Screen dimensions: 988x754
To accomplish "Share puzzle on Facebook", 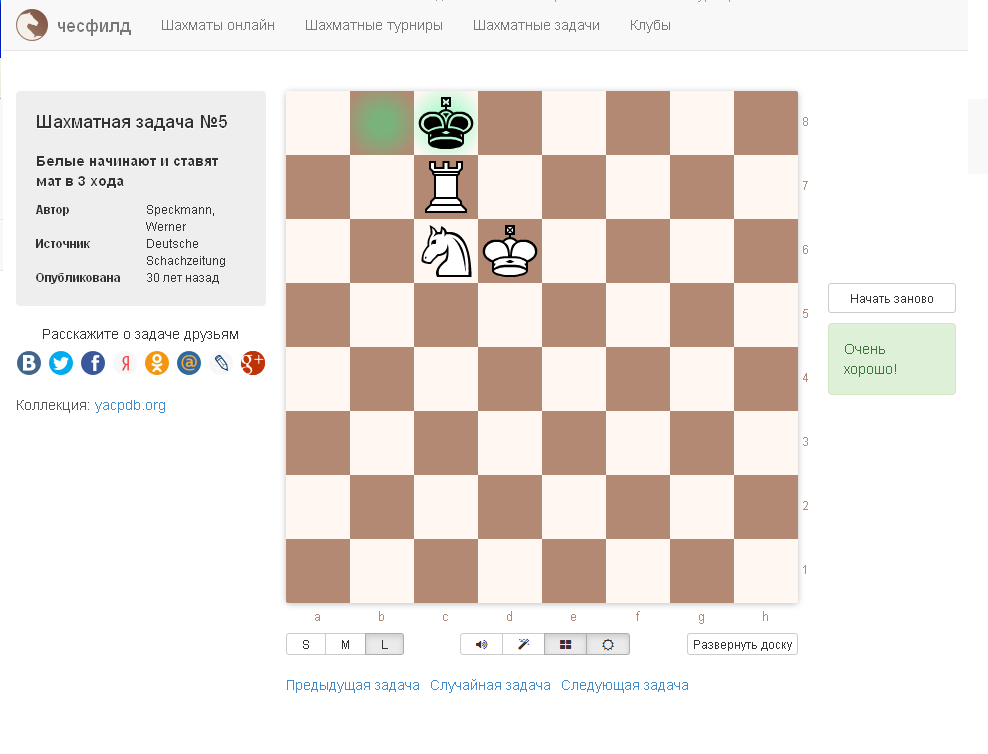I will (93, 363).
